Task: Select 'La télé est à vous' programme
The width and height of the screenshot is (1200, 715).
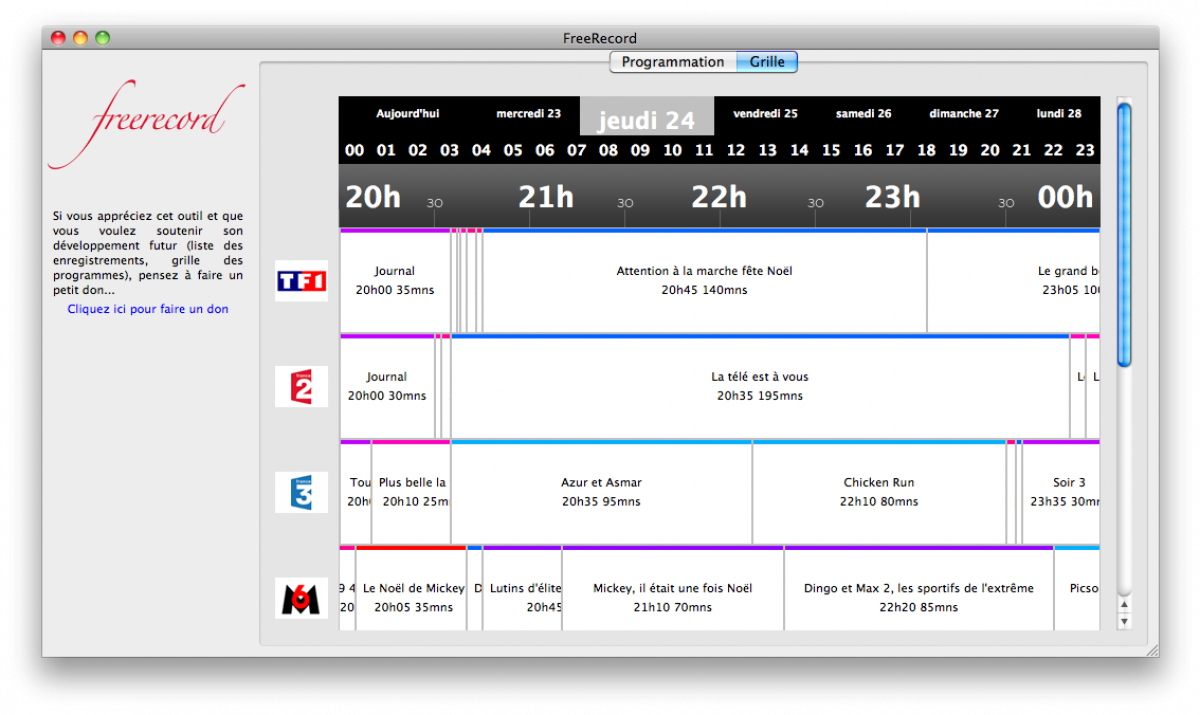Action: [x=760, y=387]
